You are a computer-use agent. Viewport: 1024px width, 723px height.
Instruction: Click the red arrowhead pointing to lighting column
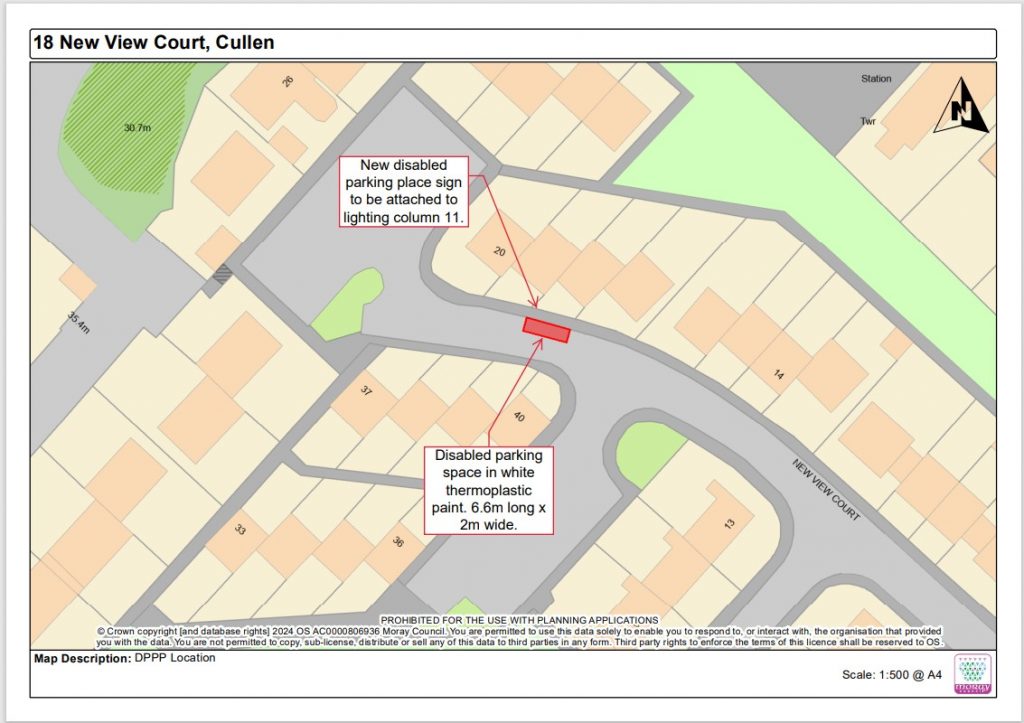pos(536,303)
